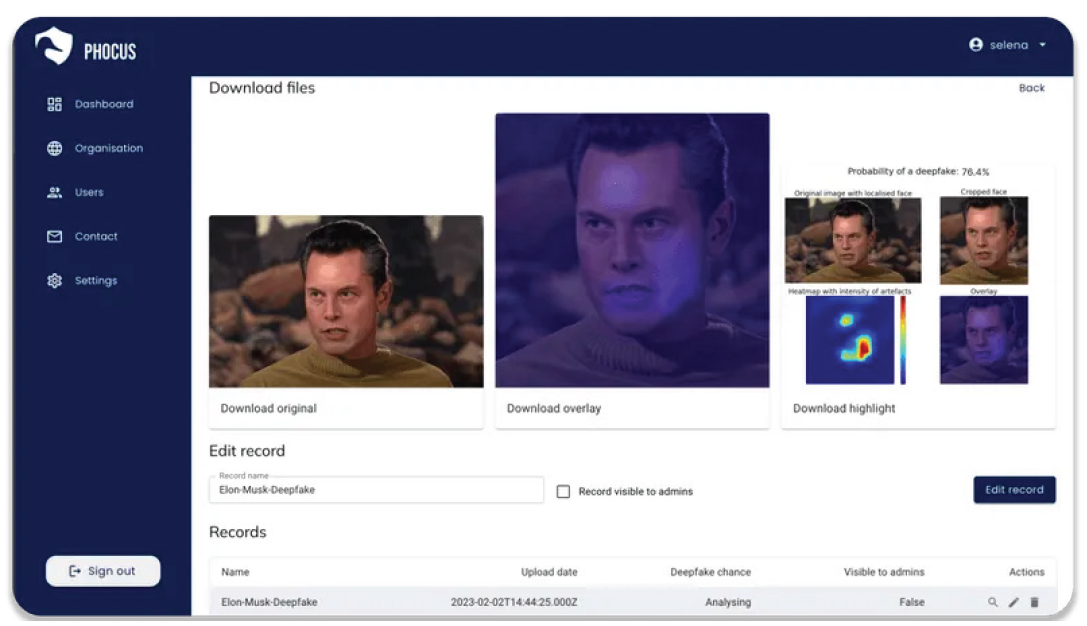The image size is (1087, 626).
Task: Click the Probability of a deepfake 76.4% text
Action: [918, 171]
